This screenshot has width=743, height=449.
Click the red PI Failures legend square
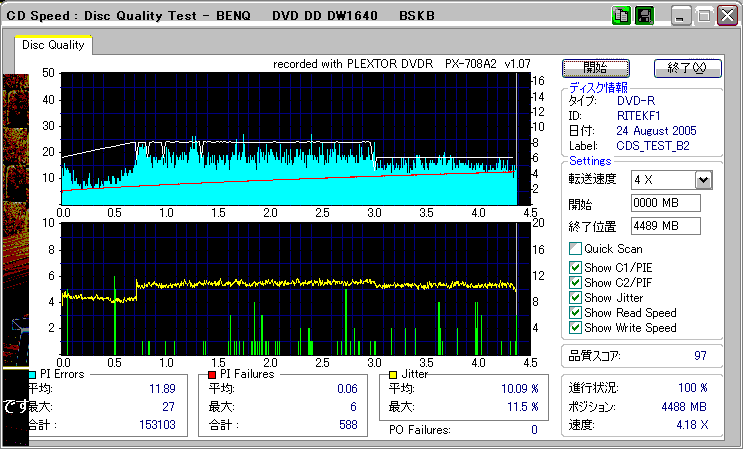[212, 374]
